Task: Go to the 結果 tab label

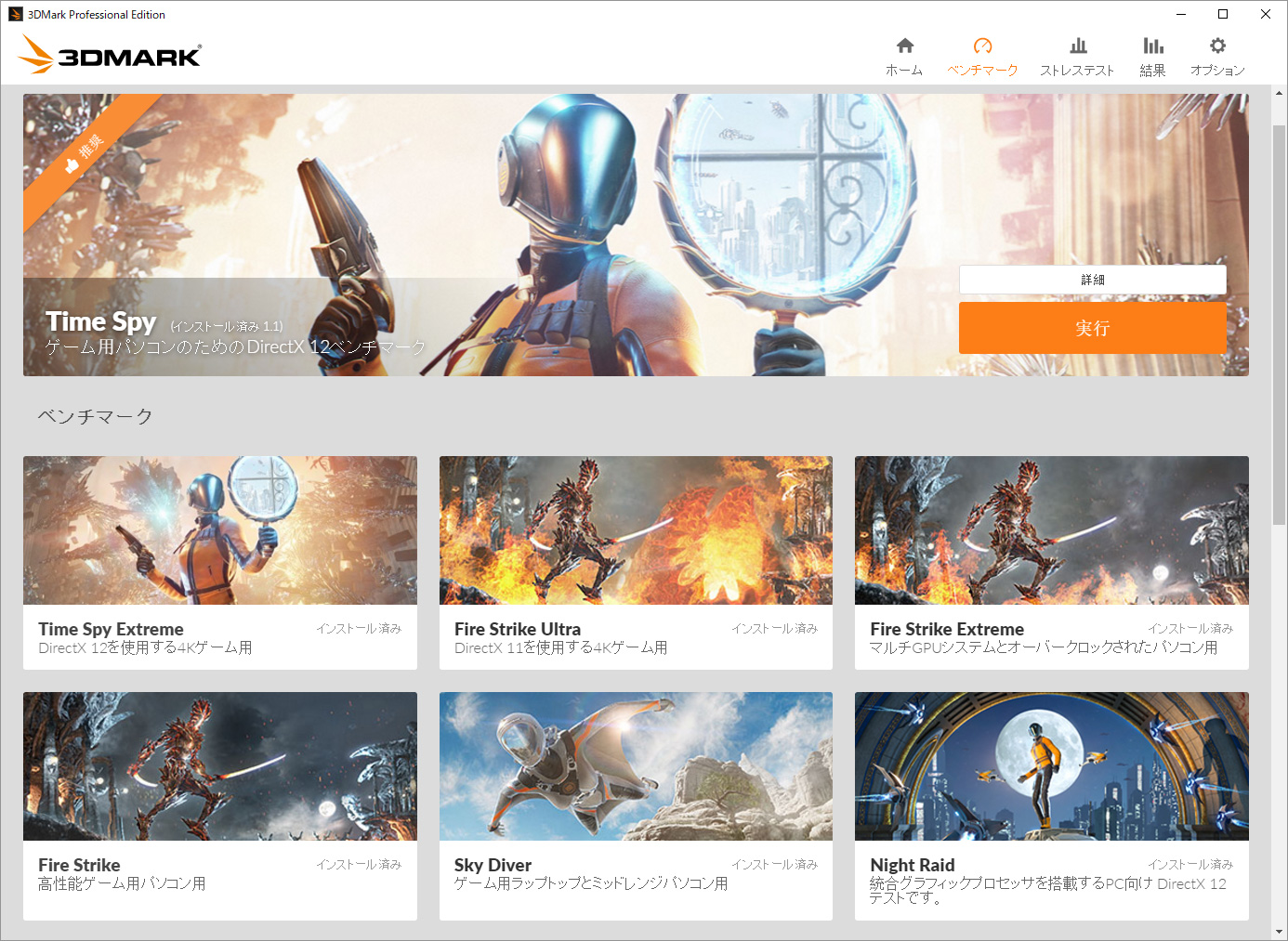Action: (x=1152, y=71)
